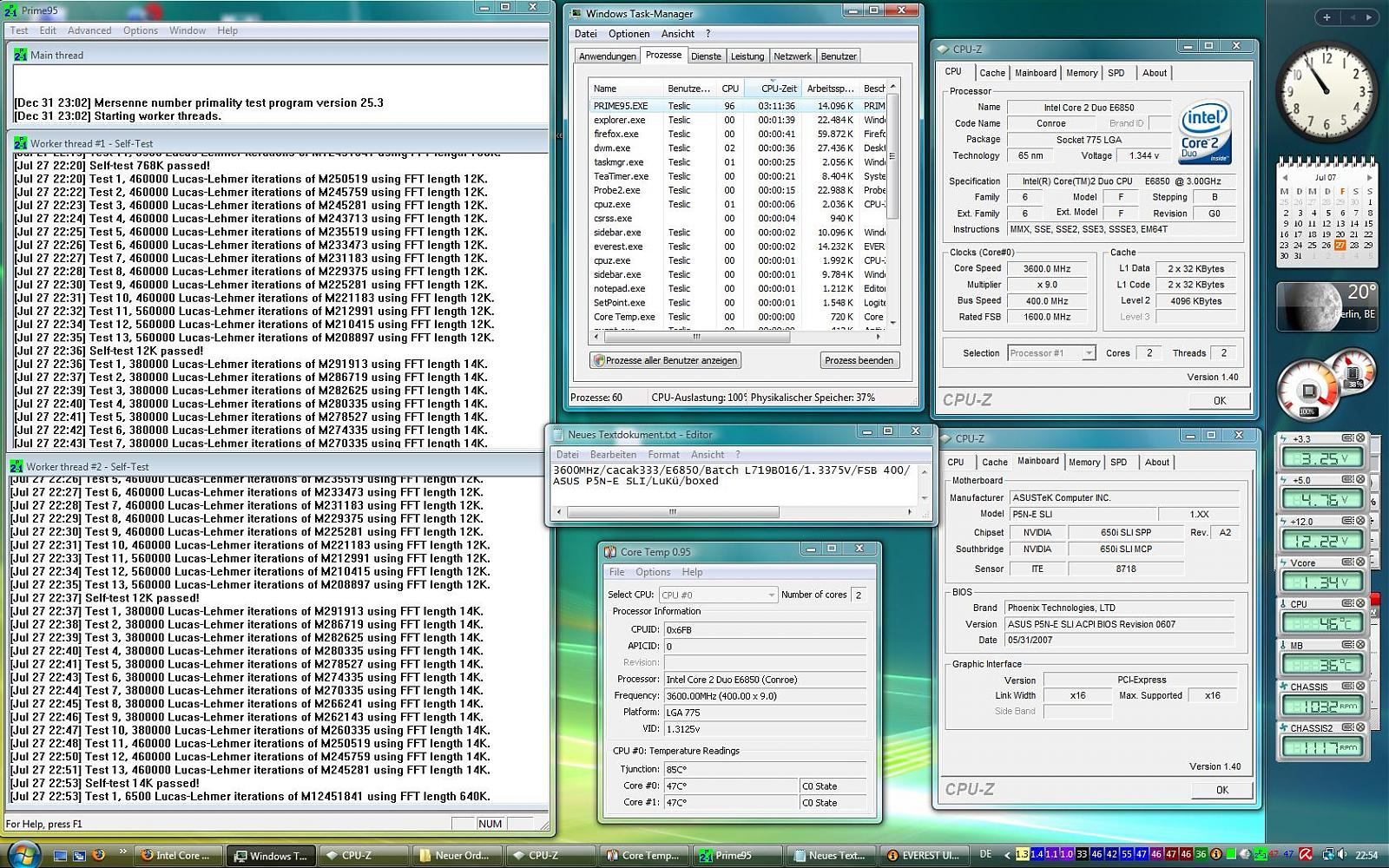The width and height of the screenshot is (1389, 868).
Task: Close the CPU temperature sensor gadget
Action: point(1360,603)
